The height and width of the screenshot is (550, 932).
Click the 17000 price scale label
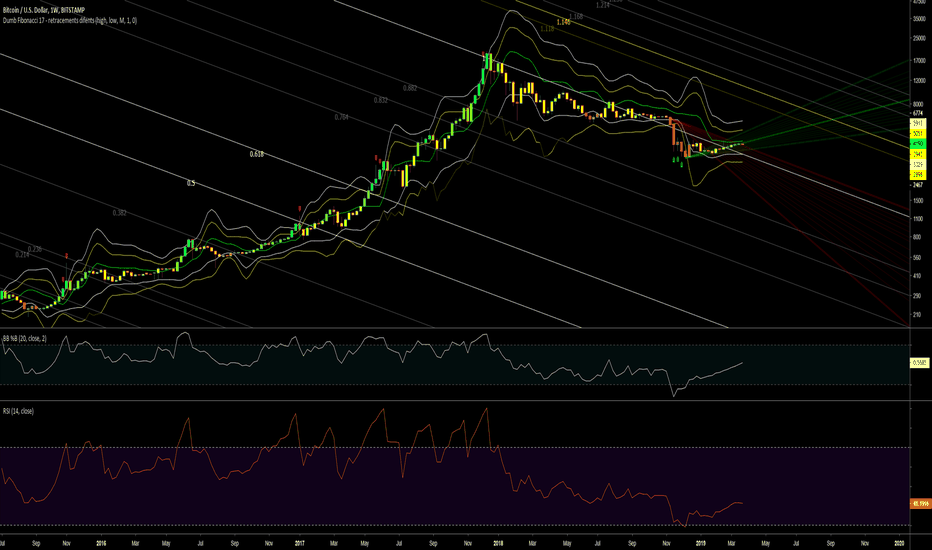pos(919,61)
